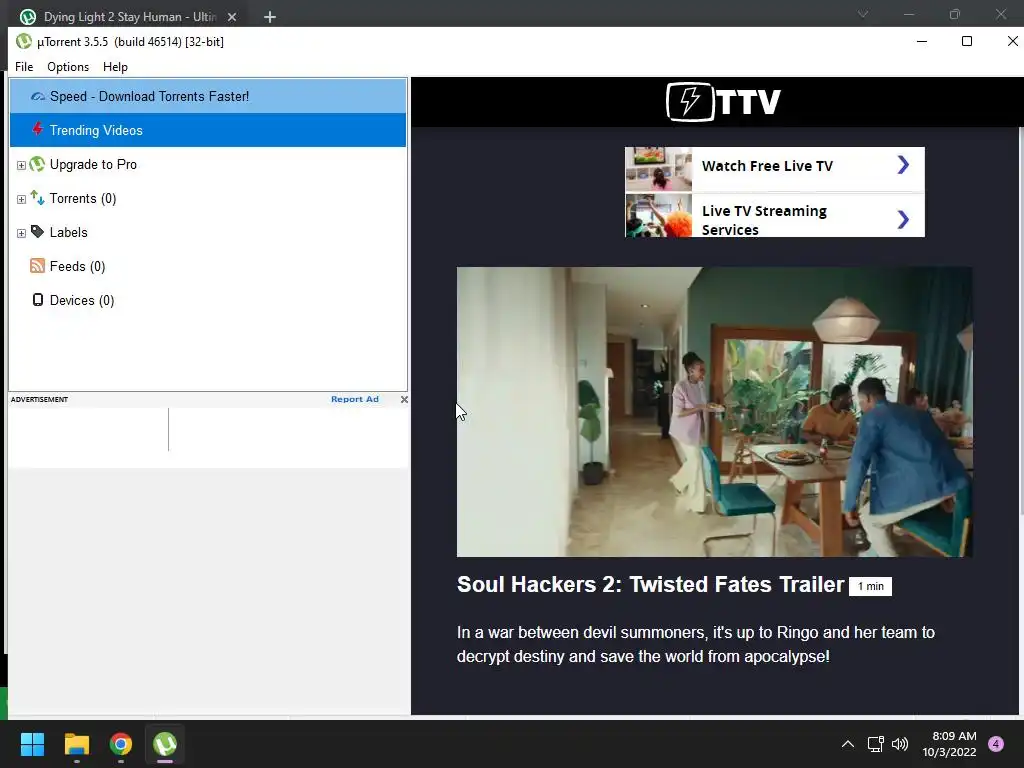Click the 1 min duration badge
The height and width of the screenshot is (768, 1024).
click(x=871, y=586)
